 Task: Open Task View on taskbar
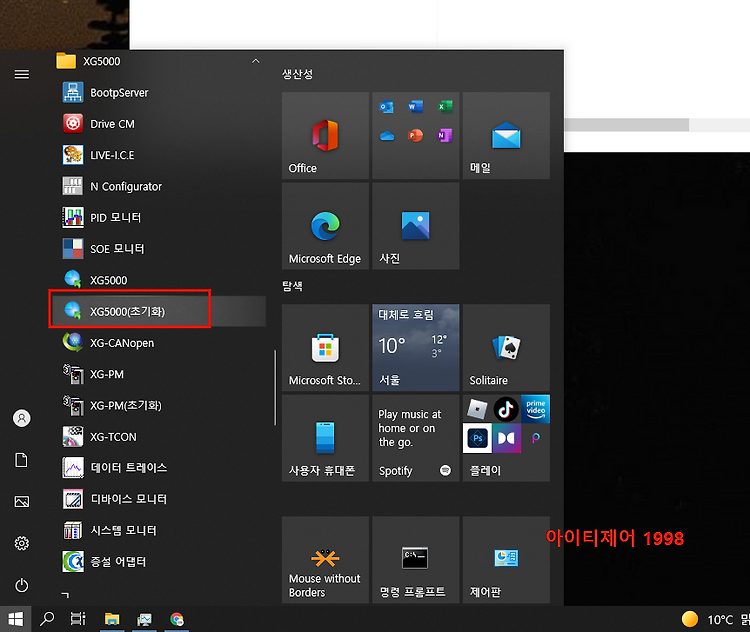(78, 619)
